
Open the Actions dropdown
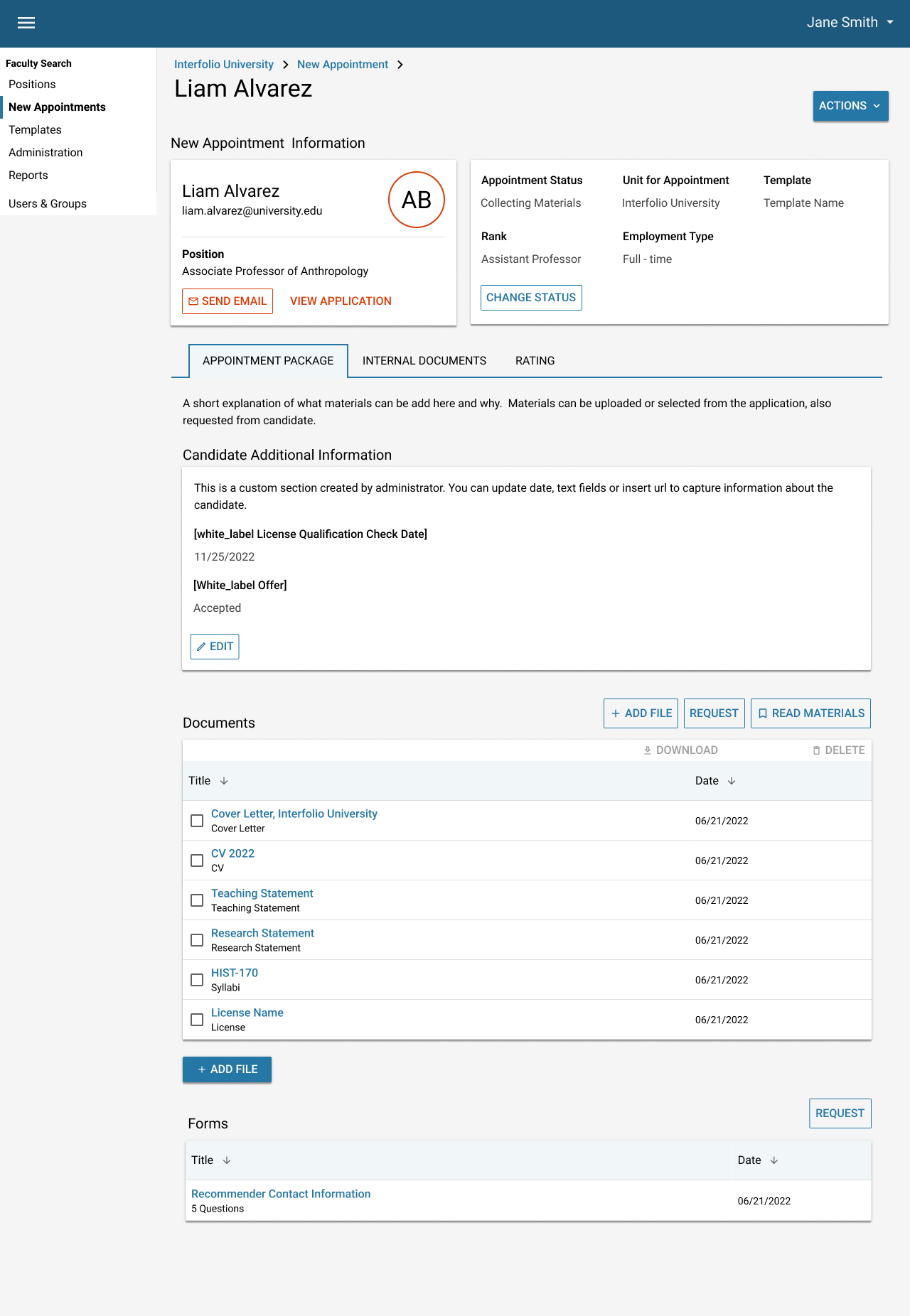(850, 106)
